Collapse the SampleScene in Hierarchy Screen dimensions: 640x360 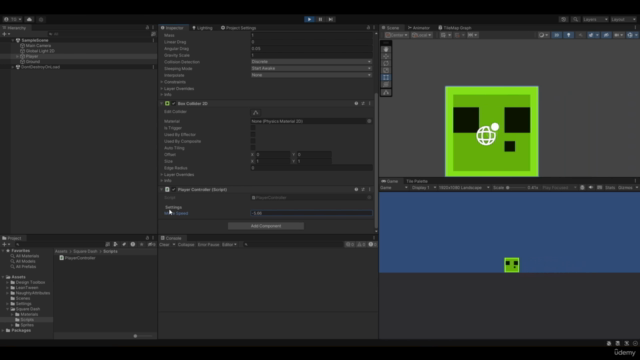(x=13, y=40)
